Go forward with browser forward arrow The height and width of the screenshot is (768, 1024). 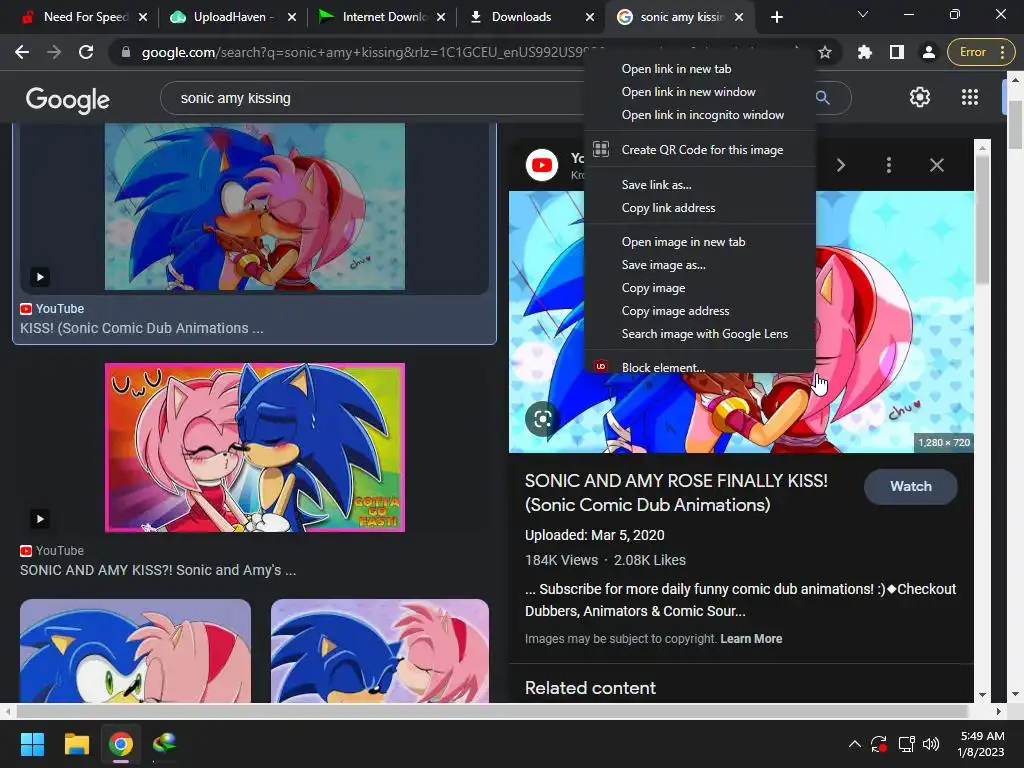[54, 52]
